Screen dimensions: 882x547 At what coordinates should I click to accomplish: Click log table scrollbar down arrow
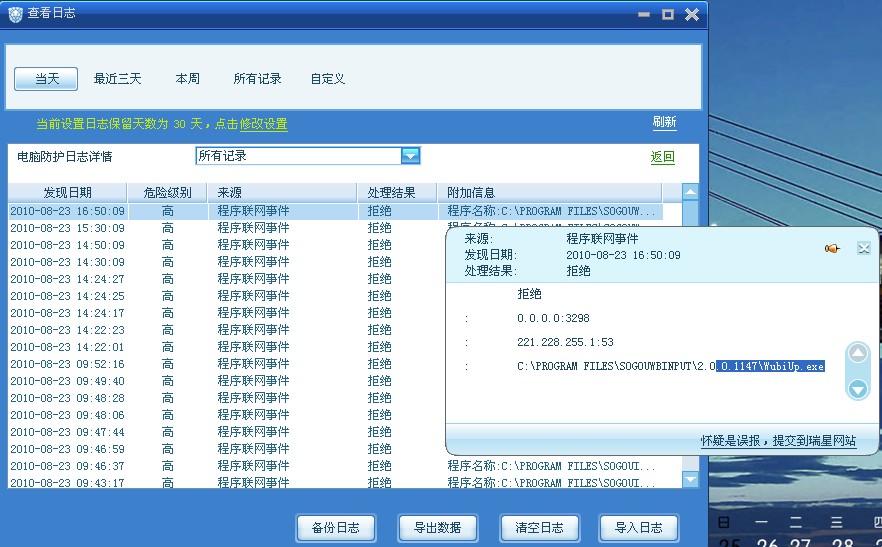(x=690, y=479)
